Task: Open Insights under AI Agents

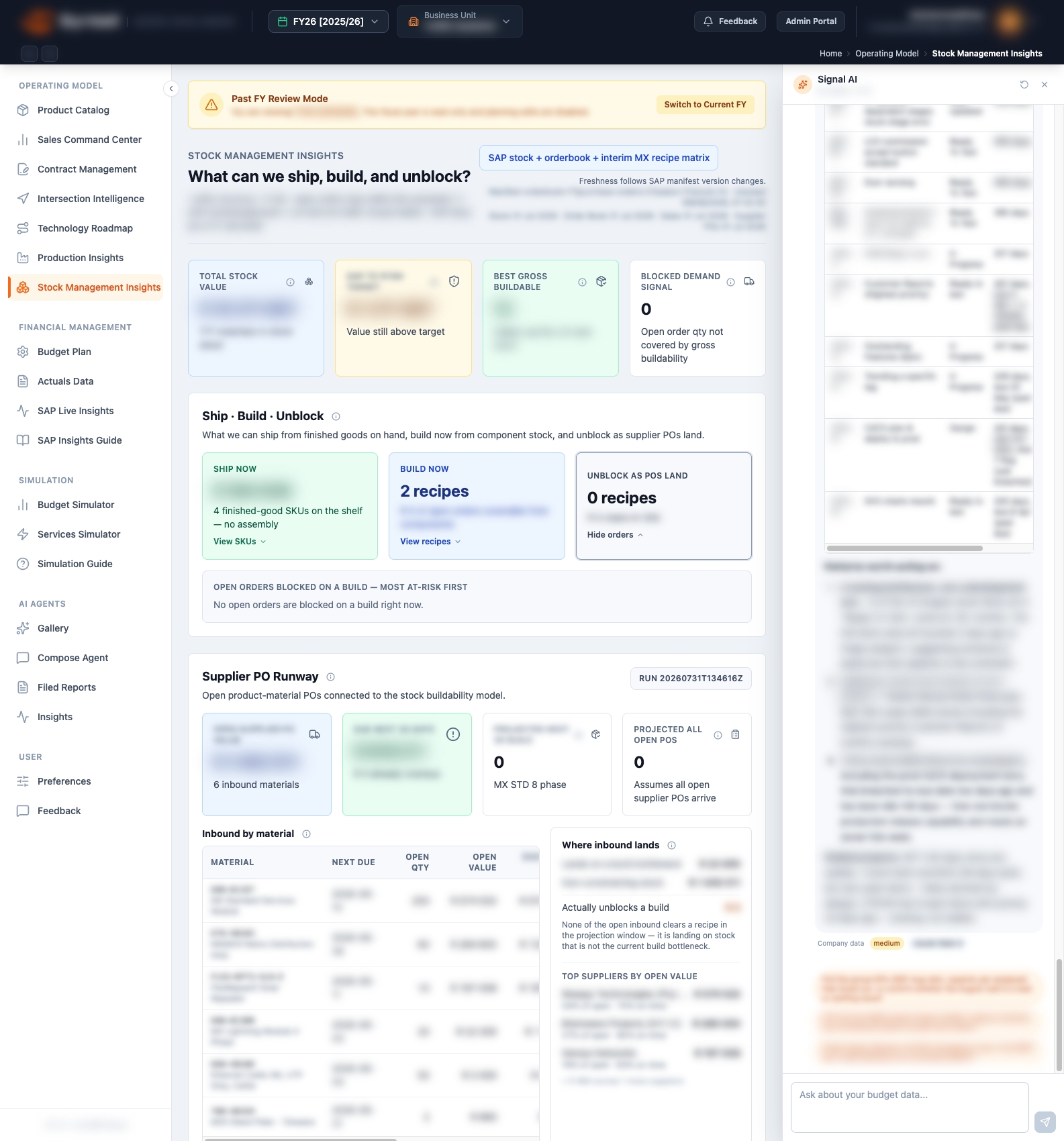Action: pyautogui.click(x=55, y=717)
